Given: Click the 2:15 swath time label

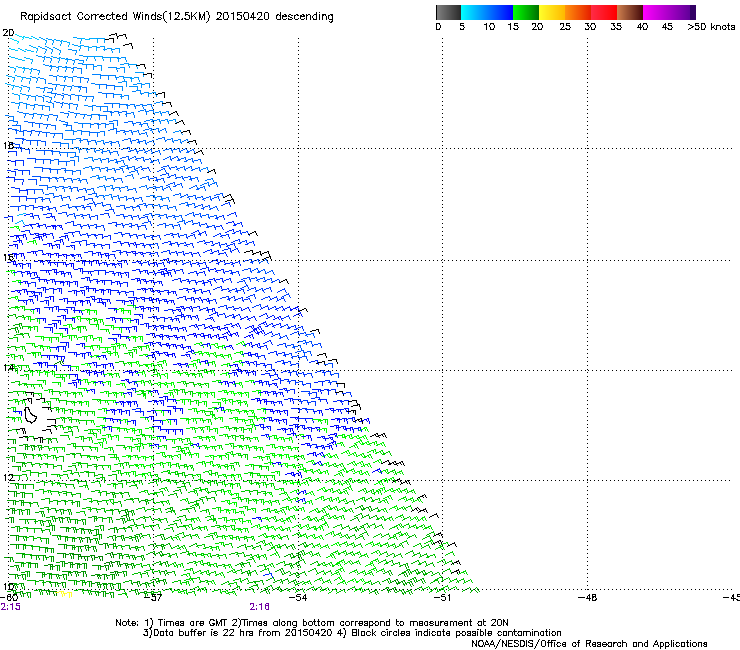Looking at the screenshot, I should pos(10,607).
